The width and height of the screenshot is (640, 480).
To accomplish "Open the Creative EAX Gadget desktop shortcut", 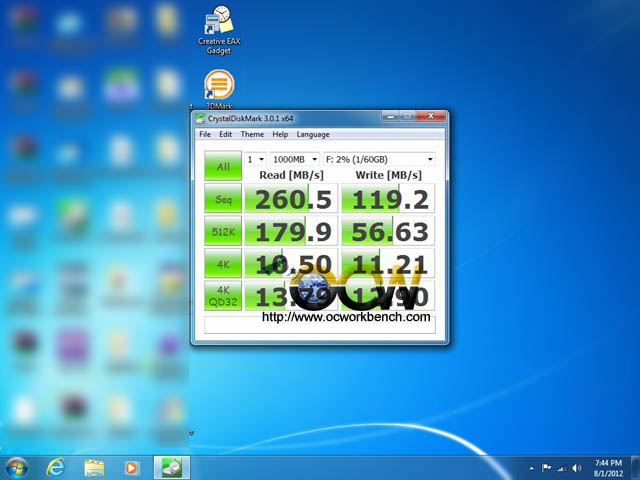I will [219, 30].
